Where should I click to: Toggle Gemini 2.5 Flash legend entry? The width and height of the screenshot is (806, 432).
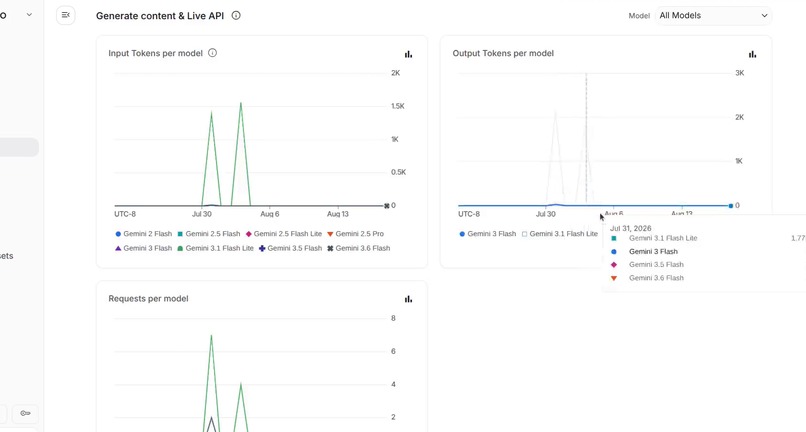[209, 233]
